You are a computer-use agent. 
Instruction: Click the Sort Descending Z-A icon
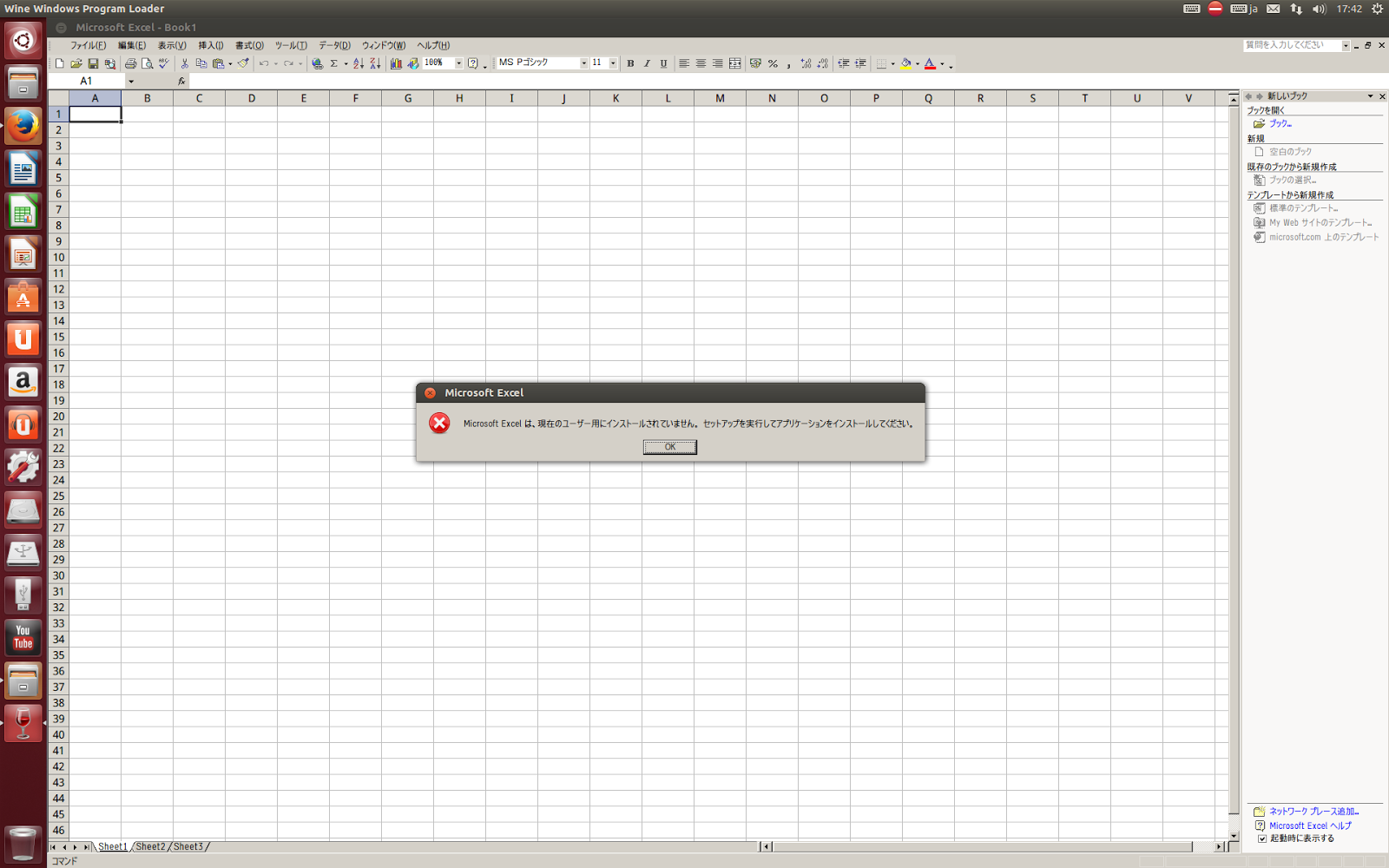(375, 63)
